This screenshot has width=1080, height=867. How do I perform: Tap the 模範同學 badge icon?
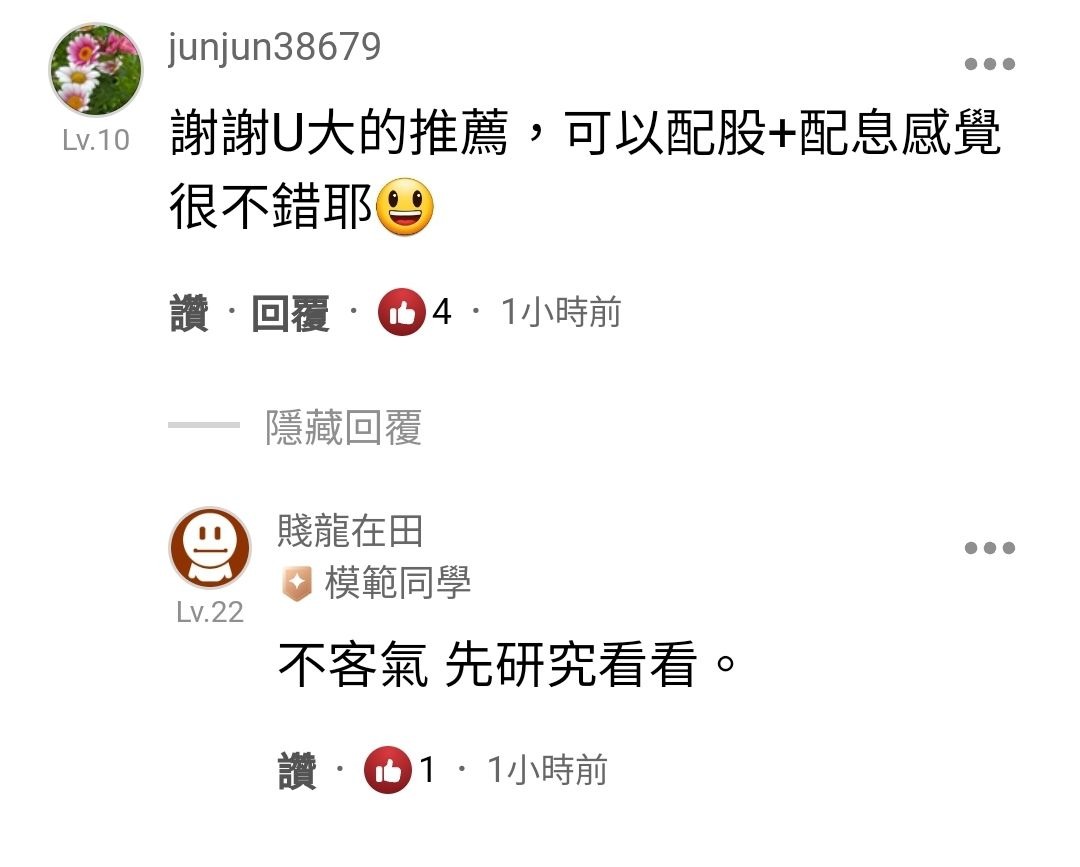(297, 584)
